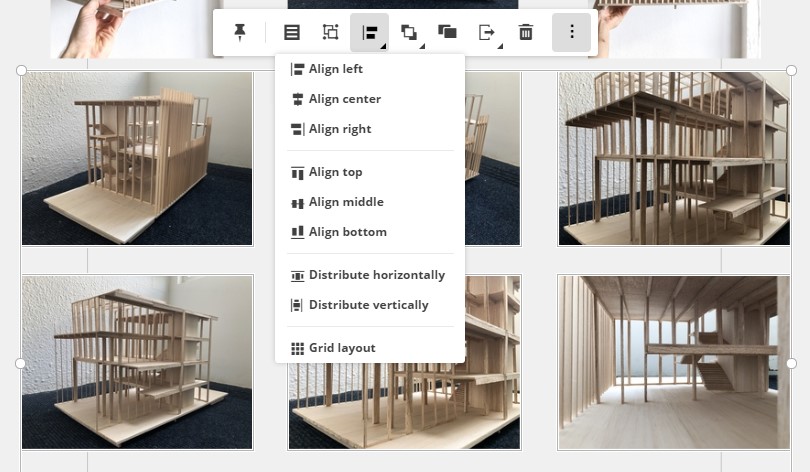Click the bottom-right interior staircase photo
This screenshot has height=472, width=810.
pyautogui.click(x=674, y=362)
